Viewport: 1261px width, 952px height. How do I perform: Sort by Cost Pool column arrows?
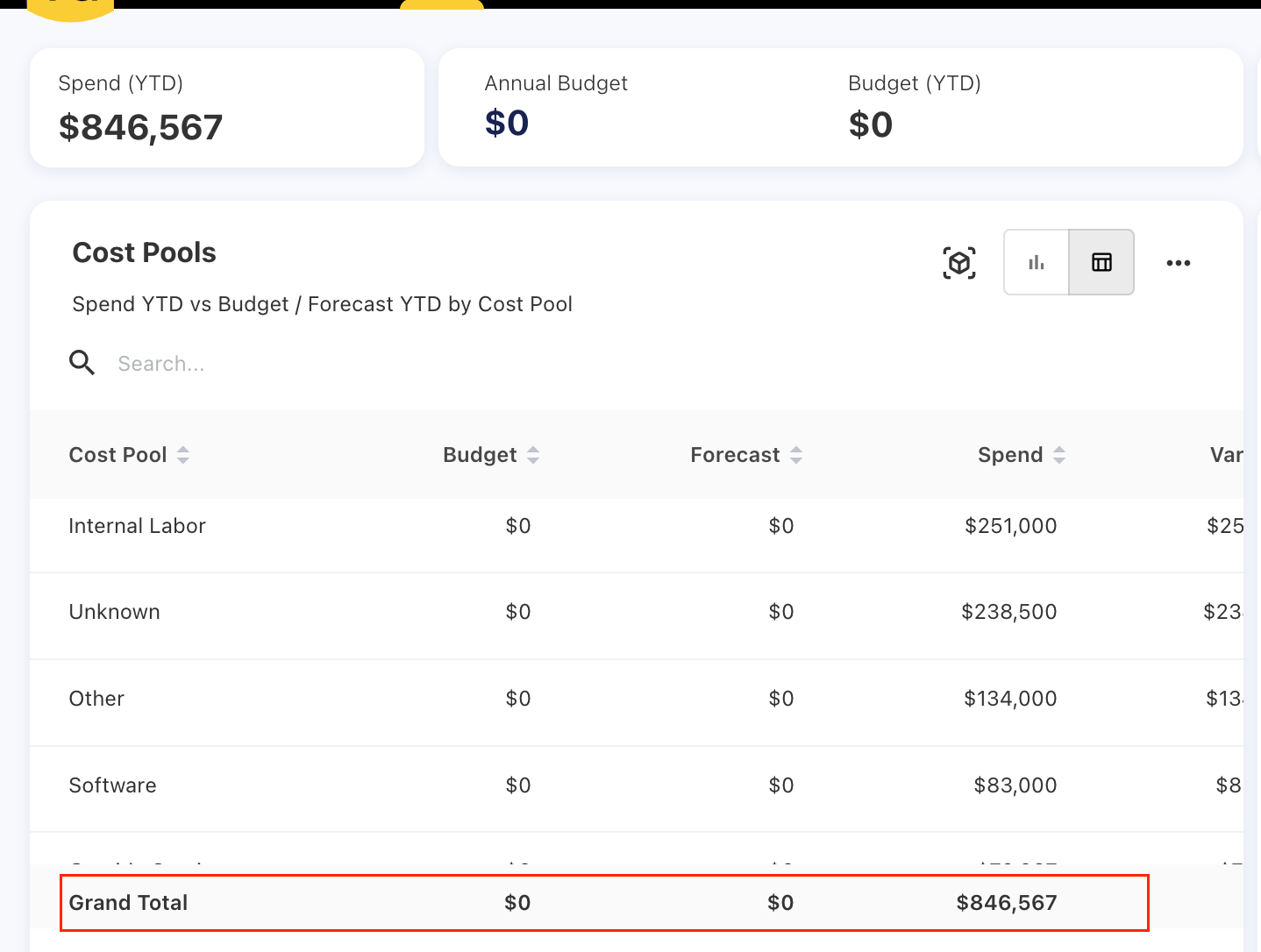pyautogui.click(x=183, y=455)
